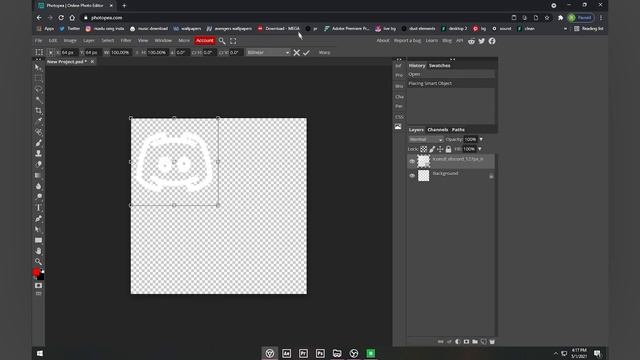Open the Filter menu
Viewport: 640px width, 360px height.
[x=126, y=41]
